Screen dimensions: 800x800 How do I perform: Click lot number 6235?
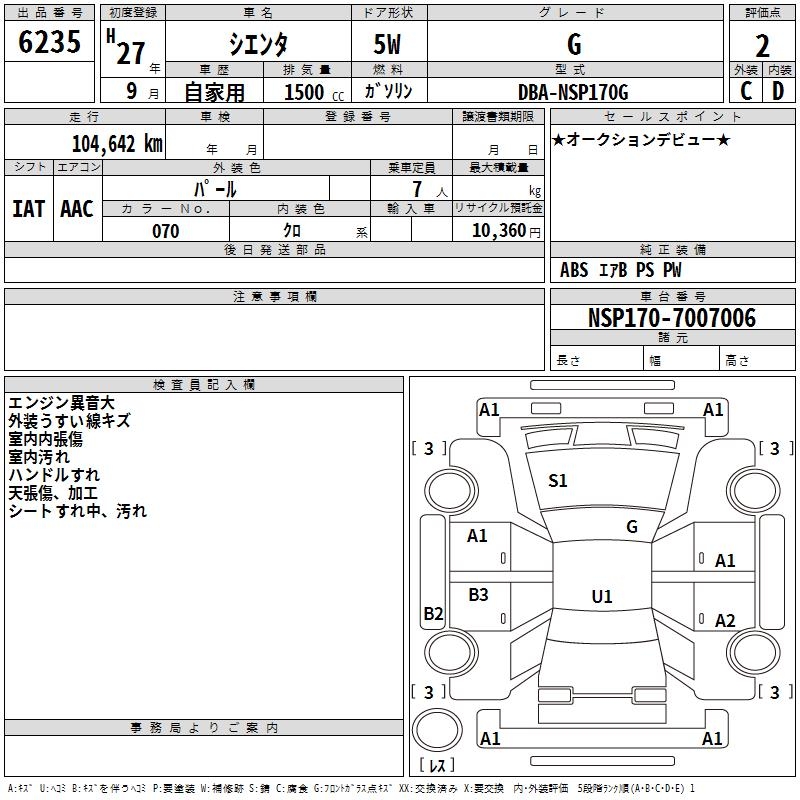(49, 42)
